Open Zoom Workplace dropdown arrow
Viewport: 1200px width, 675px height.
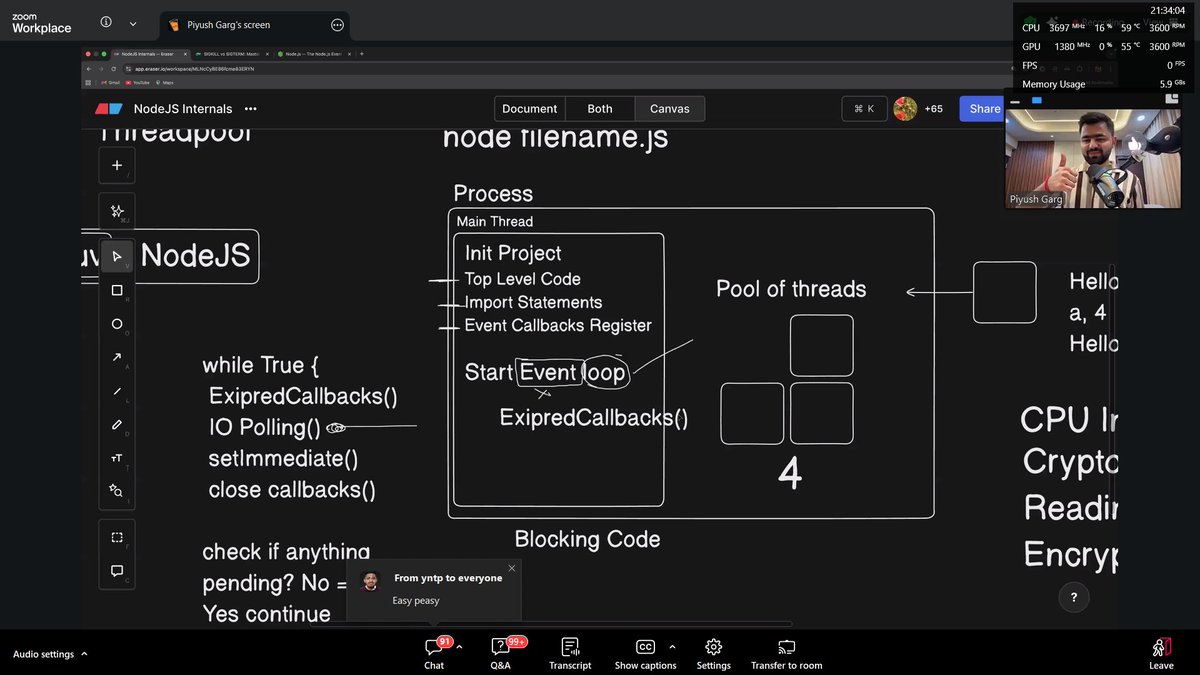click(134, 23)
